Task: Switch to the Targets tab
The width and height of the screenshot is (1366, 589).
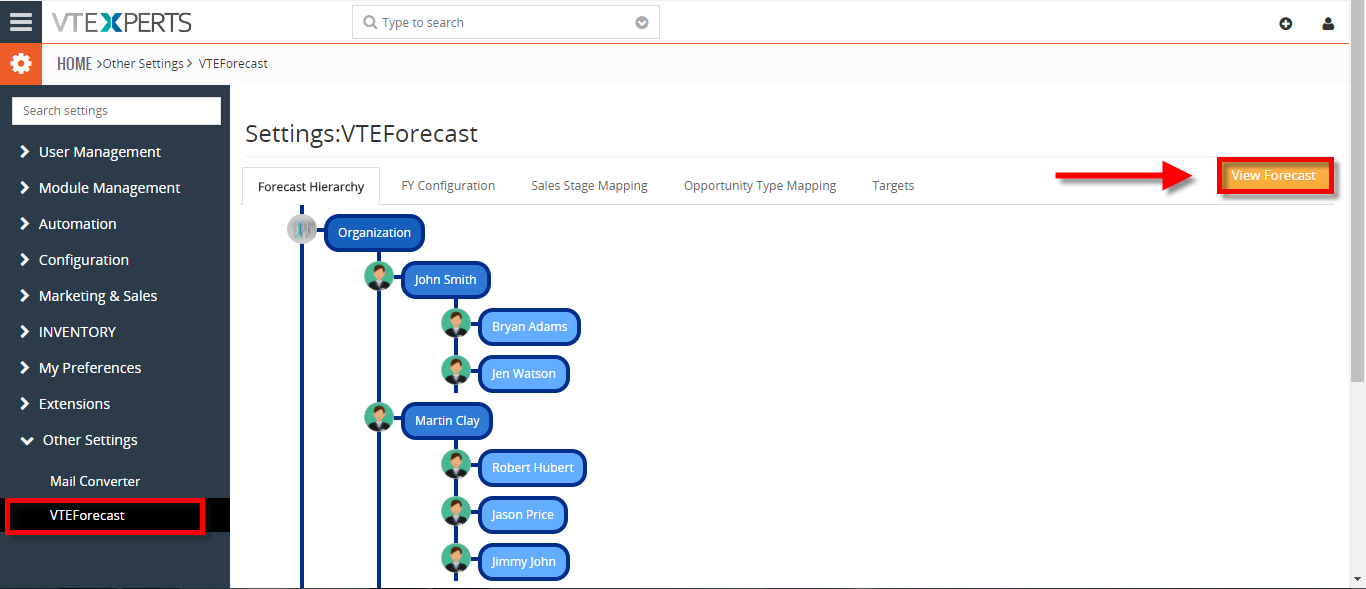Action: (x=893, y=186)
